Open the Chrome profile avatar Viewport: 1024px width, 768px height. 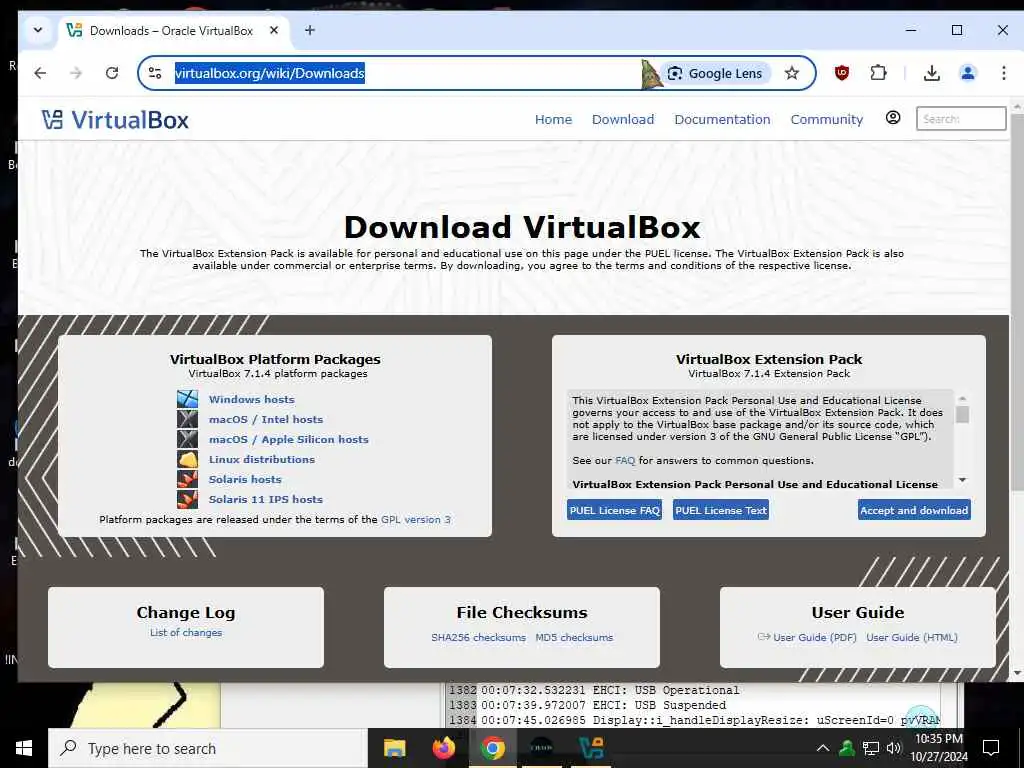(968, 73)
